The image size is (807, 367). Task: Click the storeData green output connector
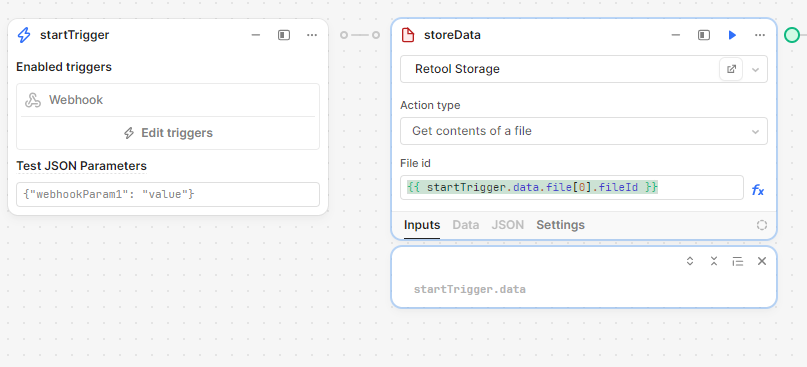point(792,35)
